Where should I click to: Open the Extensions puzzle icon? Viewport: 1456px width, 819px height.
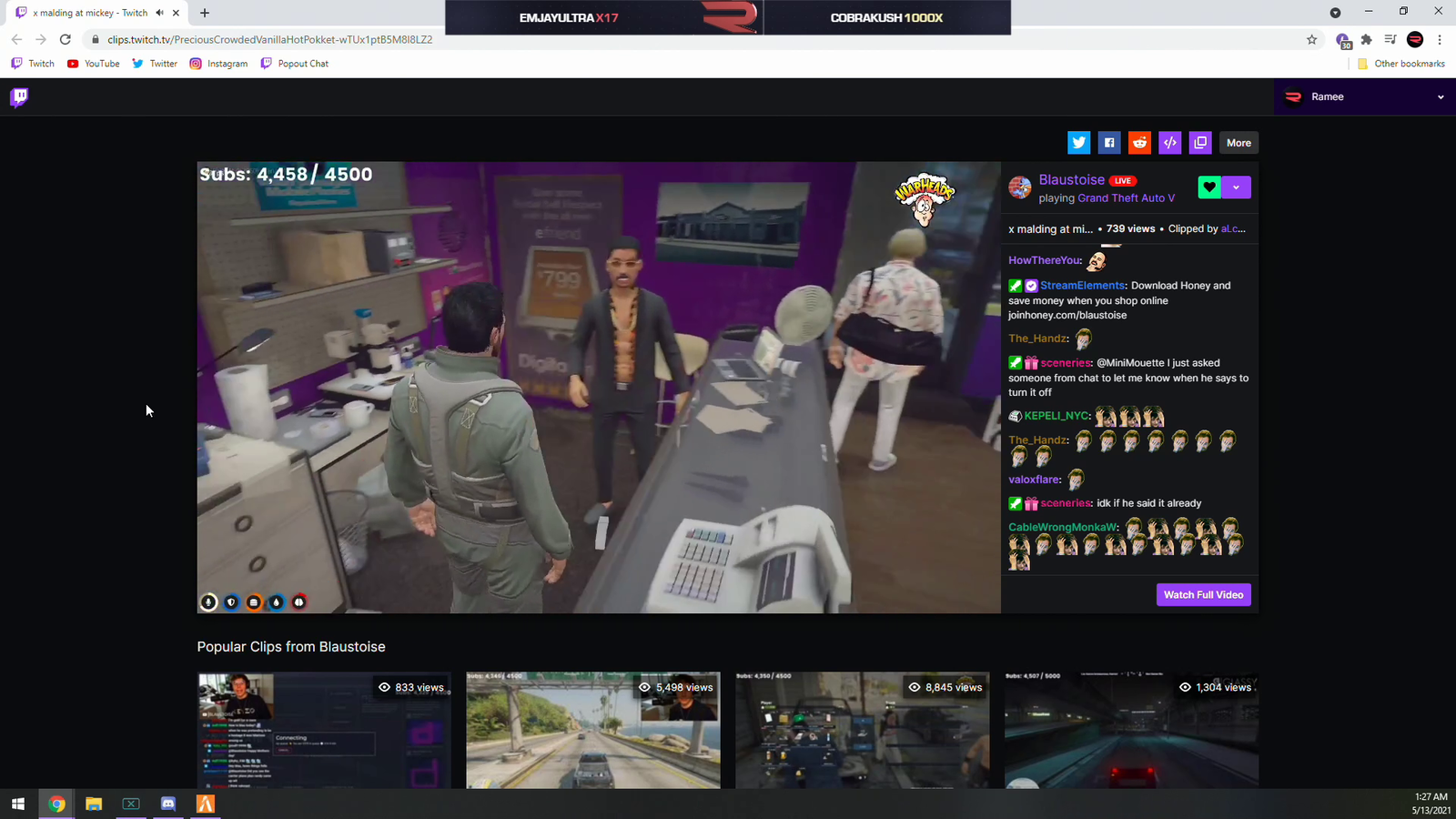[x=1366, y=39]
